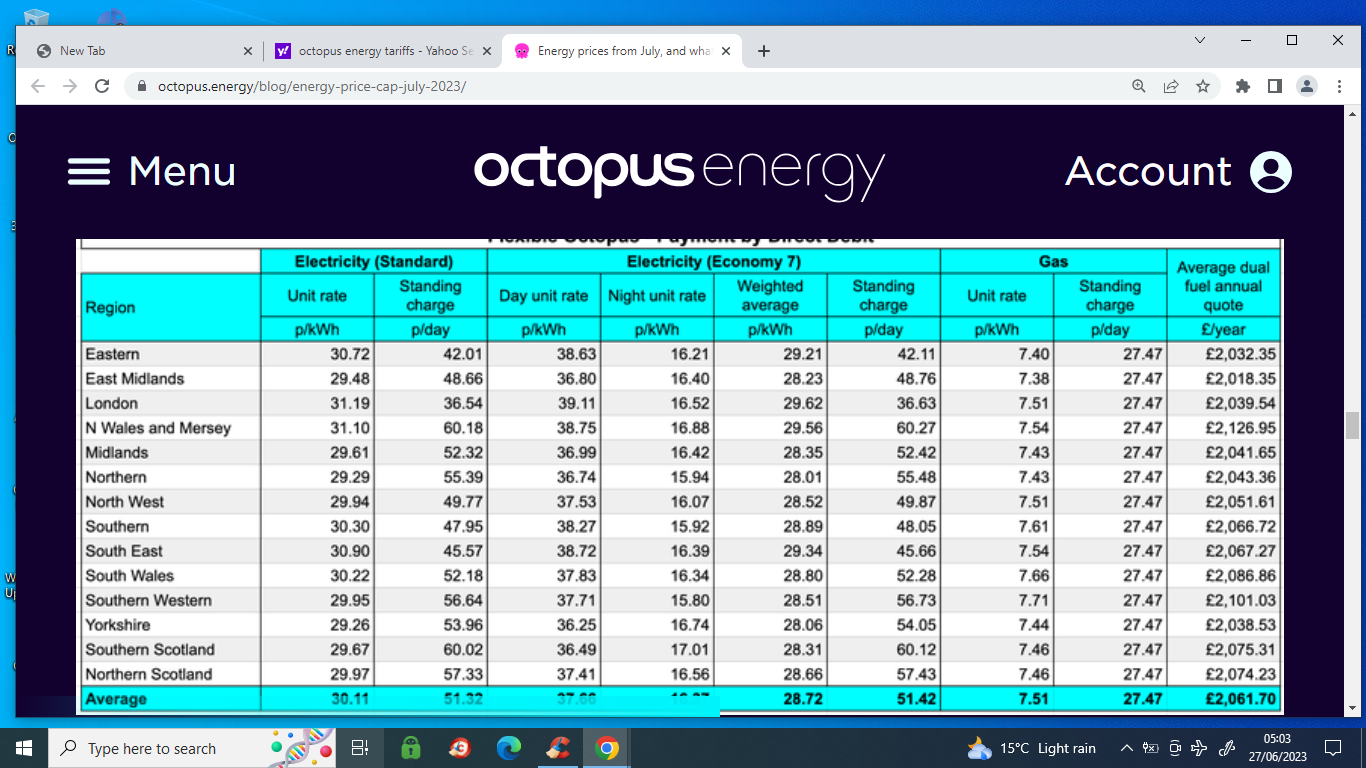Click the Southern Western region label

(149, 600)
